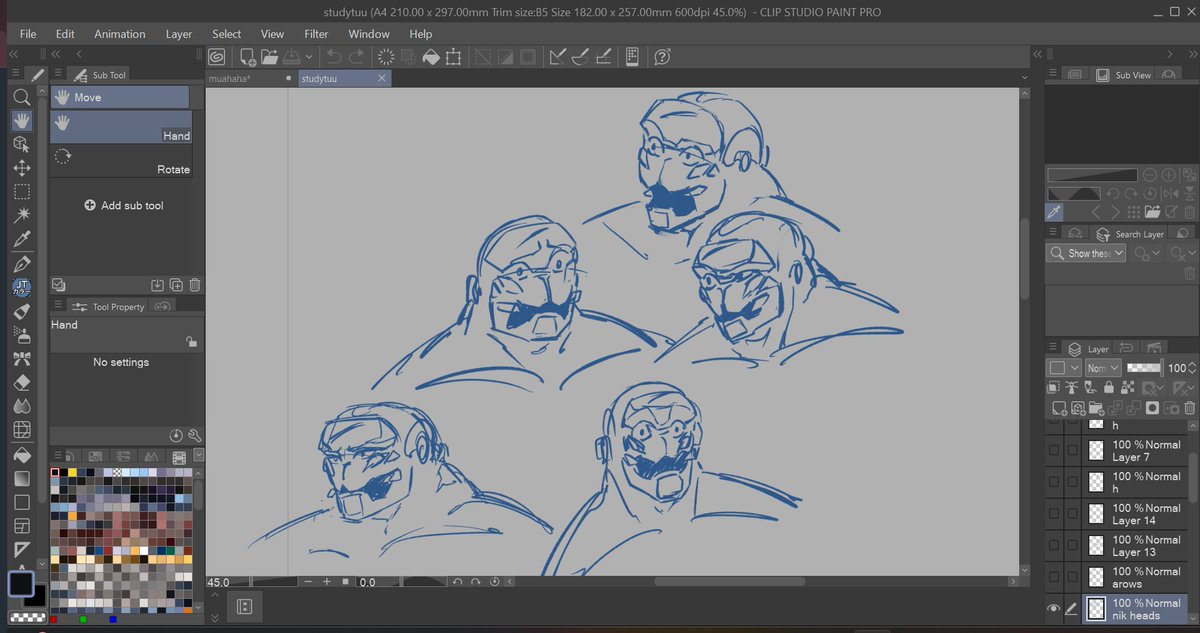Redo the action
Screen dimensions: 1200x633
[x=356, y=58]
